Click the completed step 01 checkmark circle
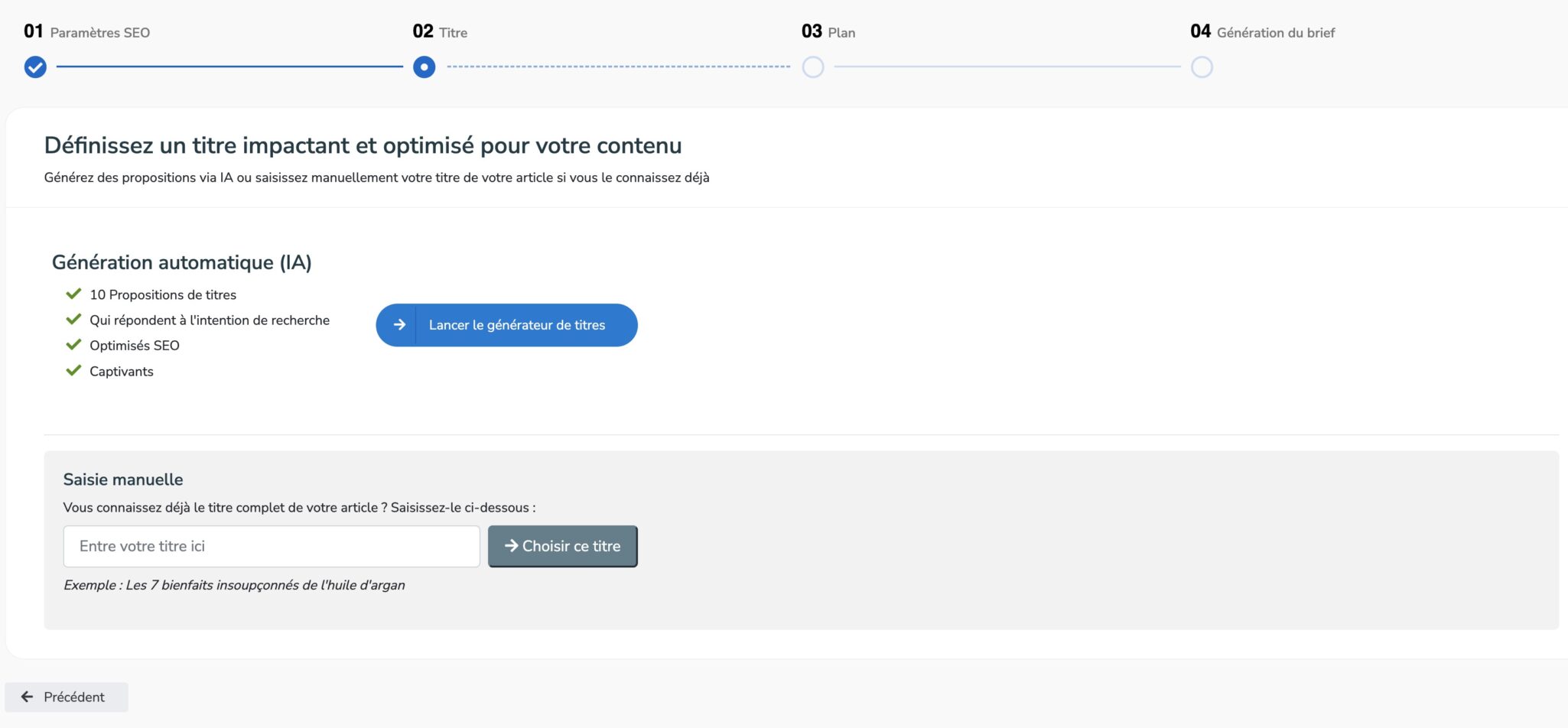The height and width of the screenshot is (728, 1568). click(35, 67)
